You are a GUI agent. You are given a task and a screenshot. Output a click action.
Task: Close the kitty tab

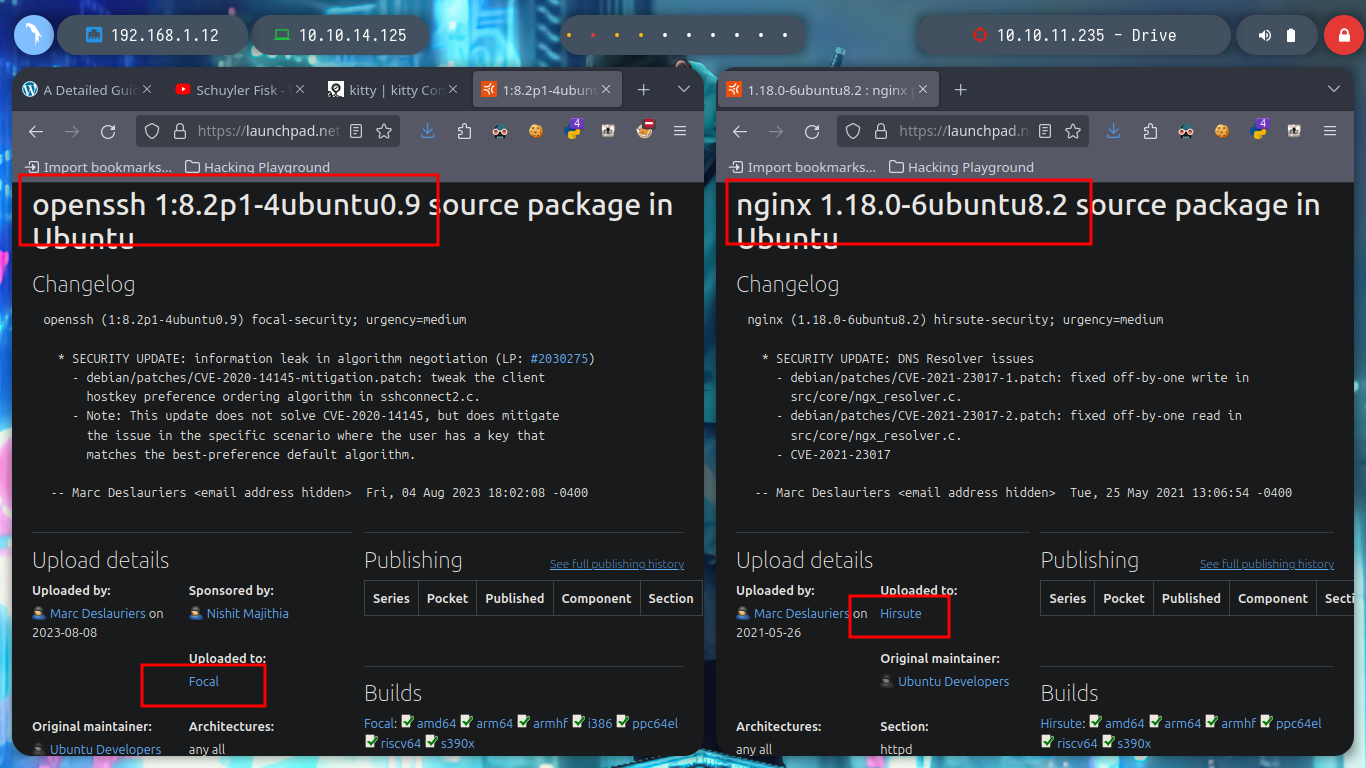[x=451, y=89]
